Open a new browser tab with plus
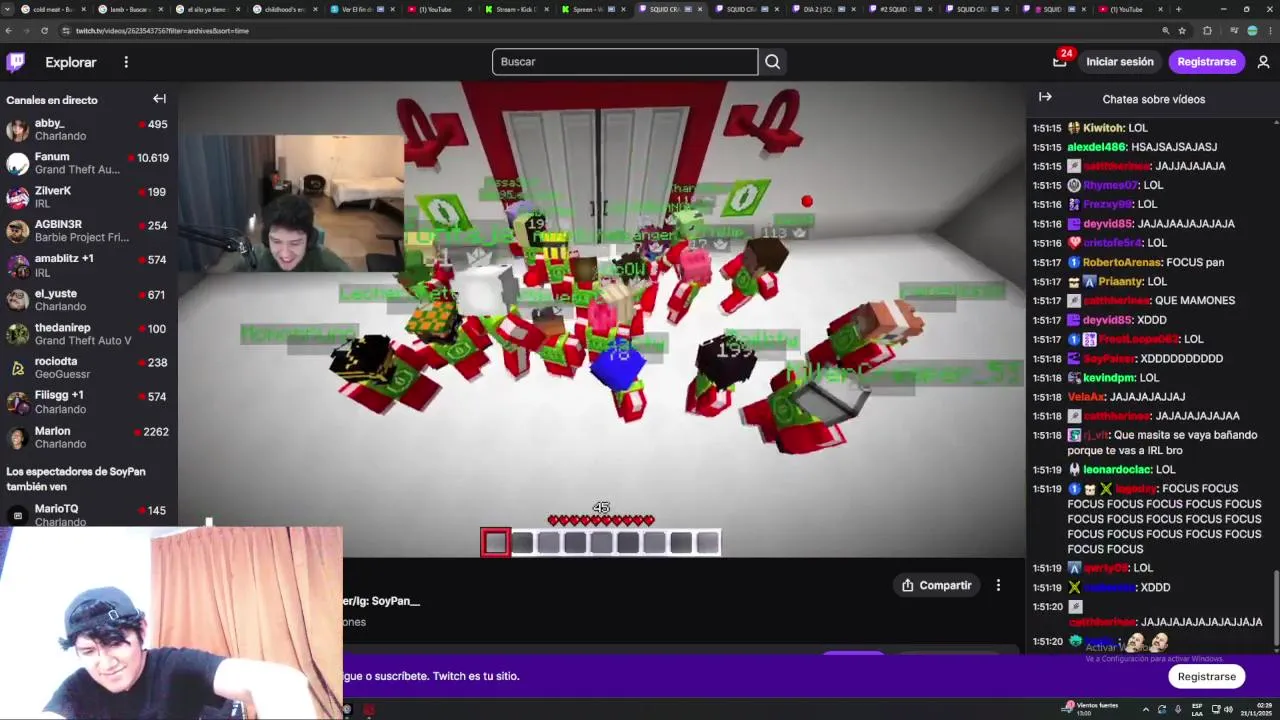 point(1178,9)
